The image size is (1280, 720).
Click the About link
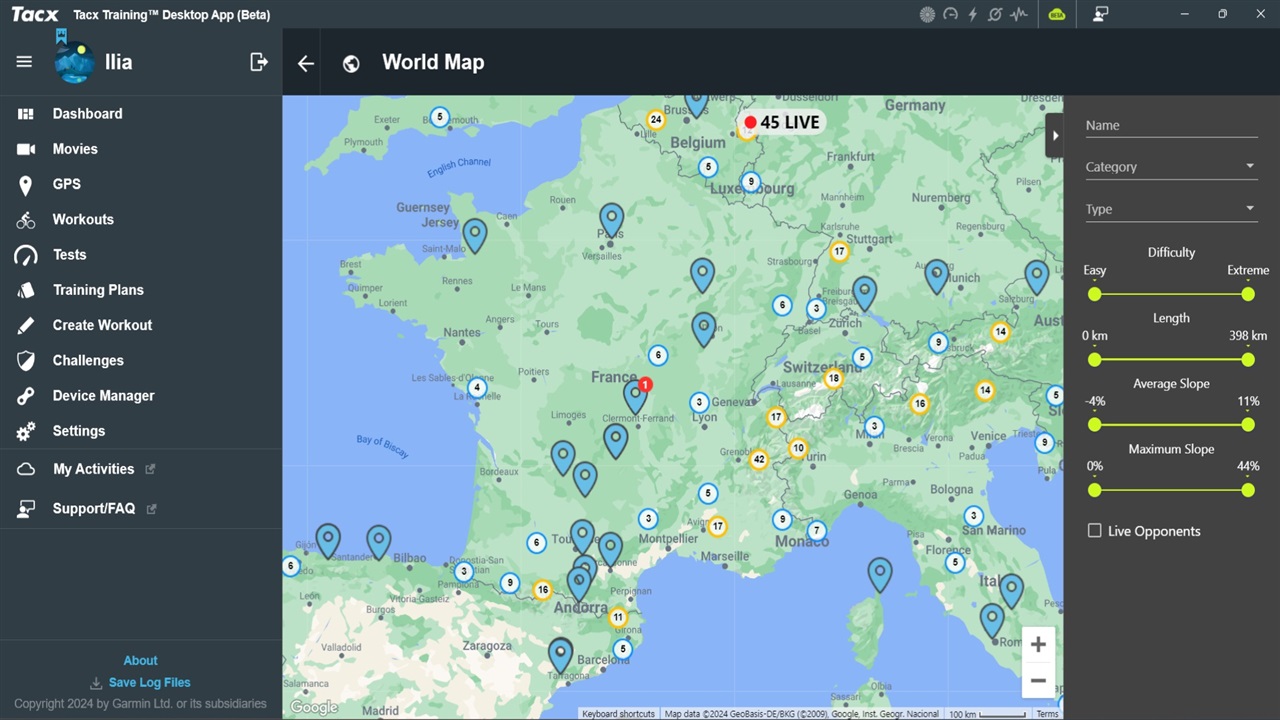coord(140,661)
